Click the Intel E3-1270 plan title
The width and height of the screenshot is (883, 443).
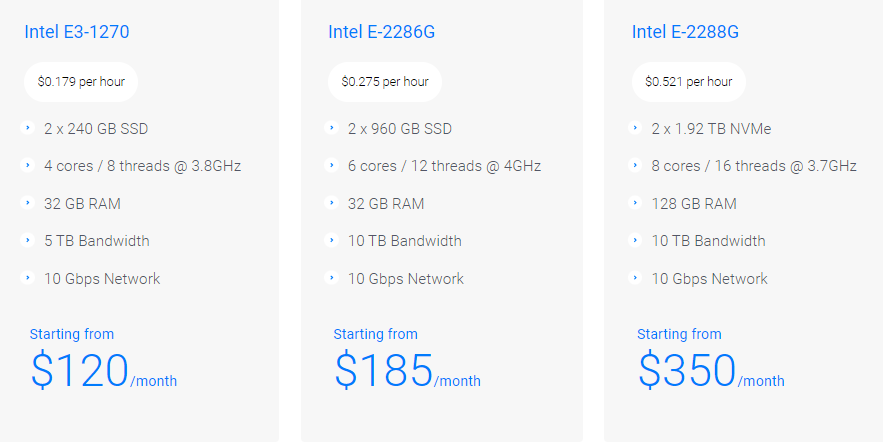coord(77,32)
